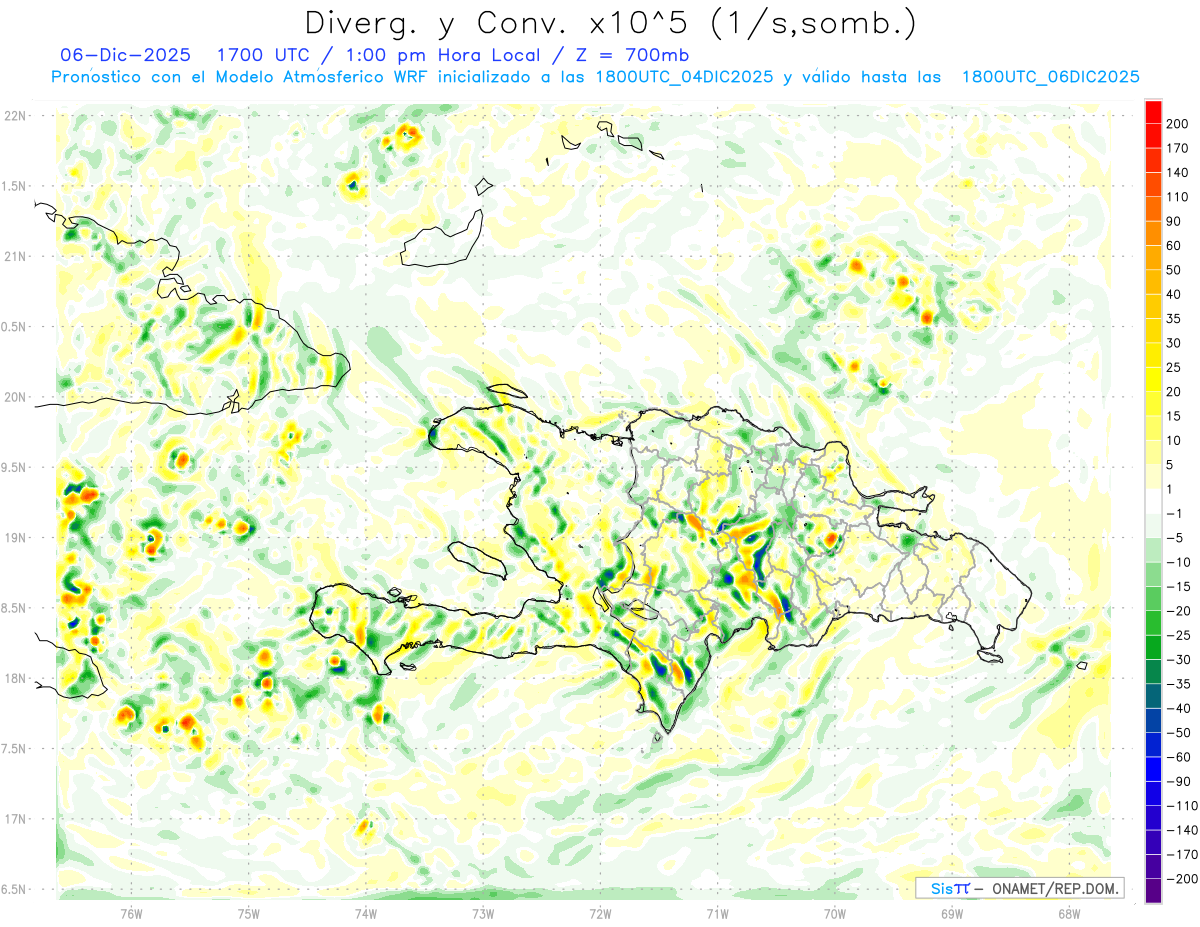Click the '-40' color scale label
Screen dimensions: 1200x927
(x=1178, y=708)
